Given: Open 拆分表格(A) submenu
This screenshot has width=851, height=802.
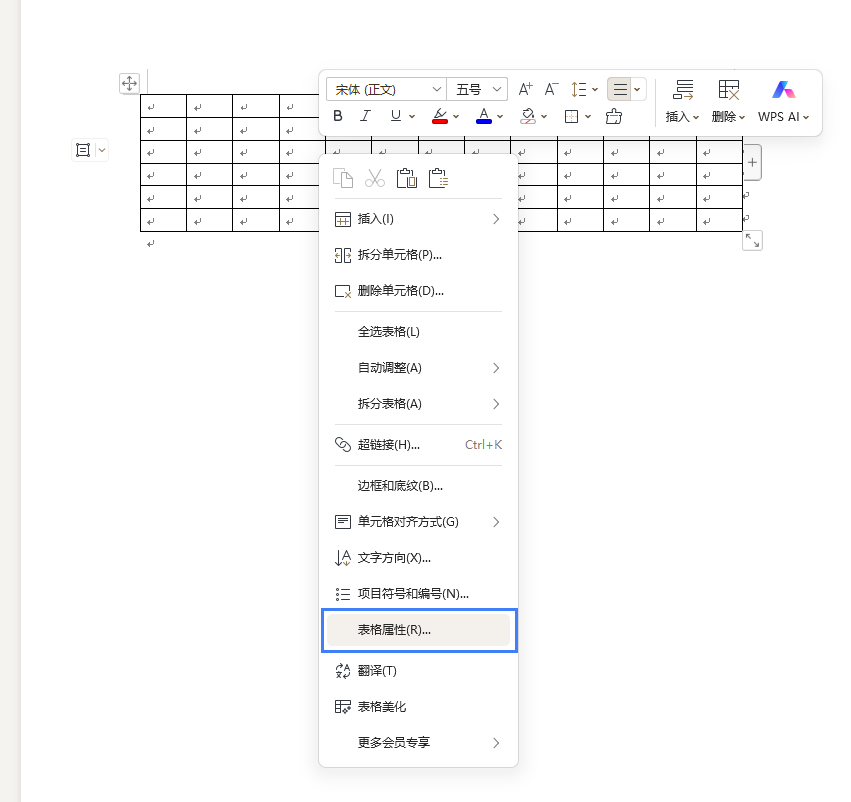Looking at the screenshot, I should pos(418,404).
